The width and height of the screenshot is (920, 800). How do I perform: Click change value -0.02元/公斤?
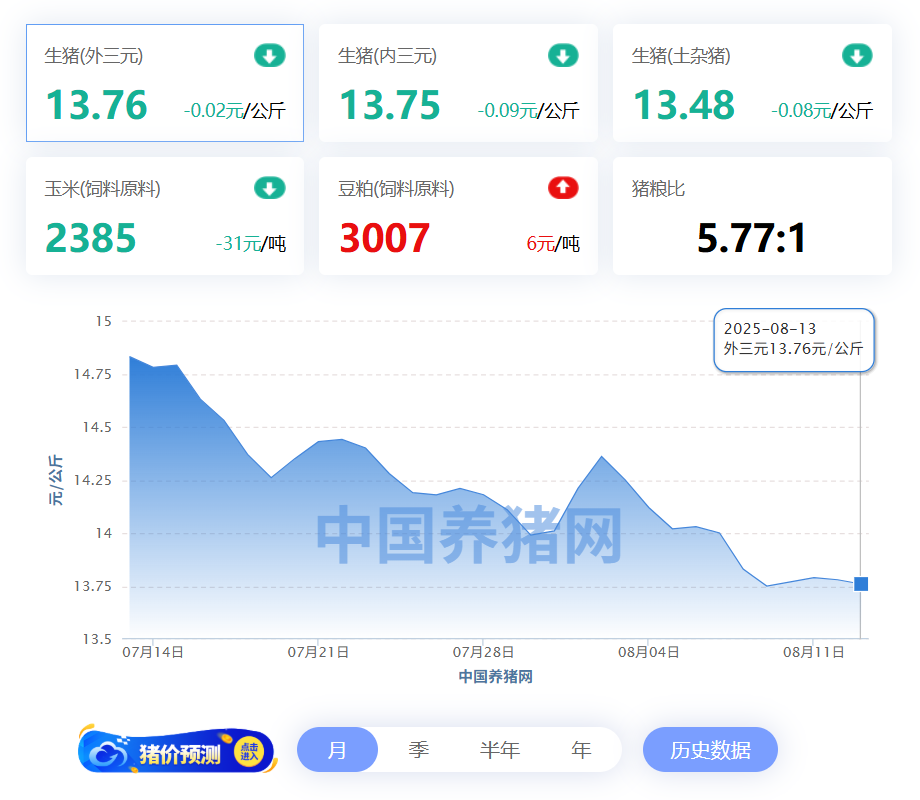[235, 110]
